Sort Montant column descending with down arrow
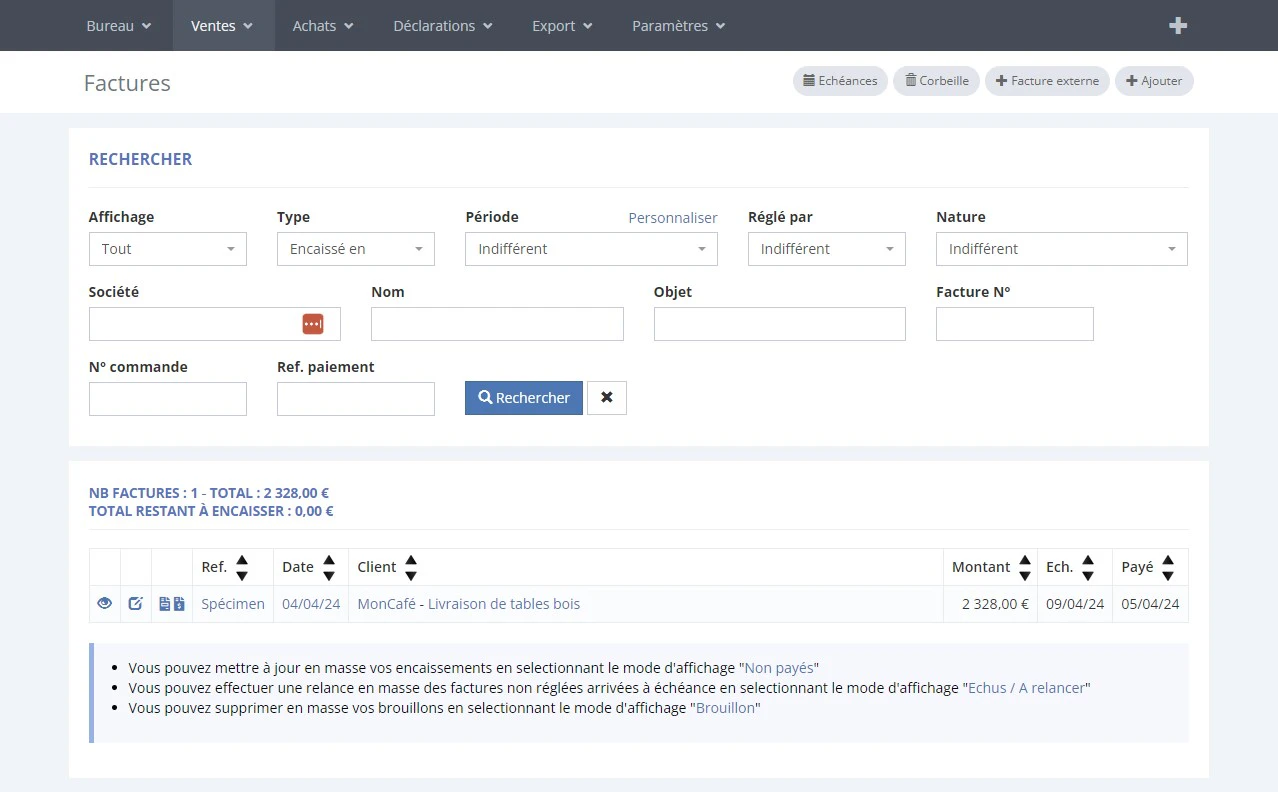This screenshot has width=1278, height=792. [1025, 575]
